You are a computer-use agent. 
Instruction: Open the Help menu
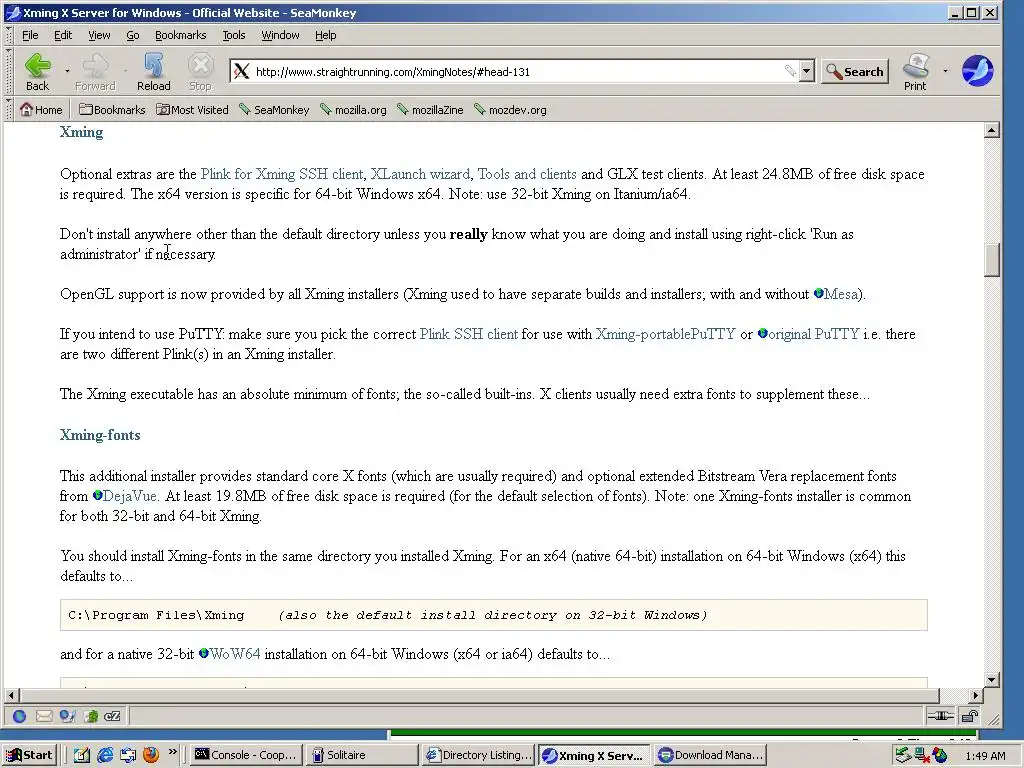click(325, 35)
